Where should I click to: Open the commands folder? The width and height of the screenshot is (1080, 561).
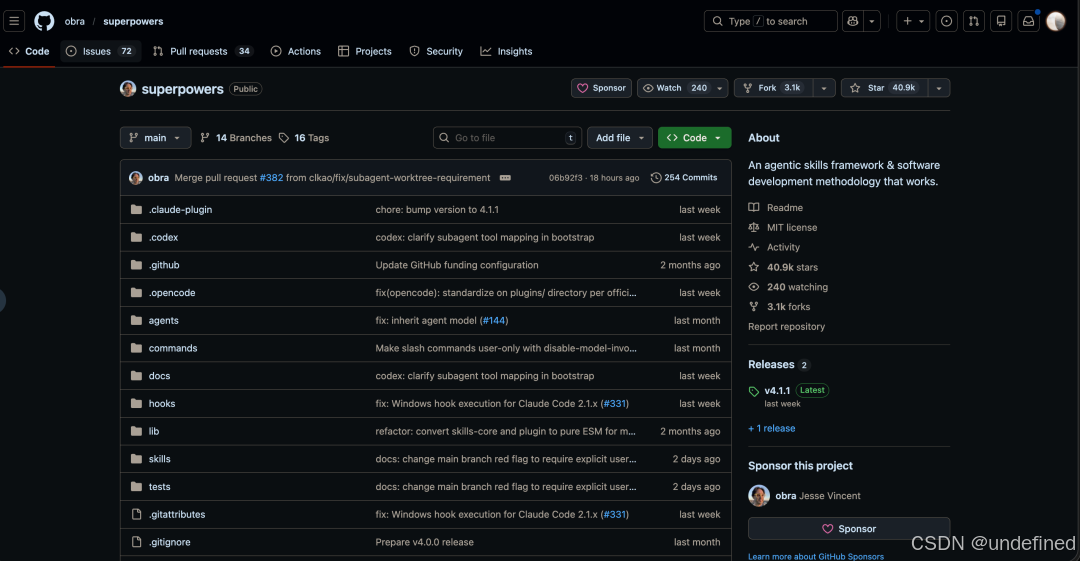[x=173, y=348]
